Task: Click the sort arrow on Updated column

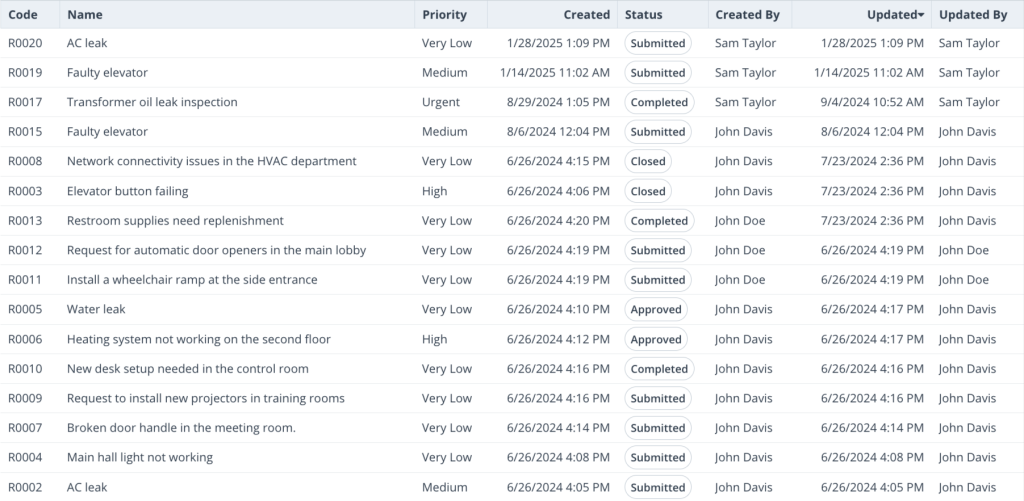Action: 920,15
